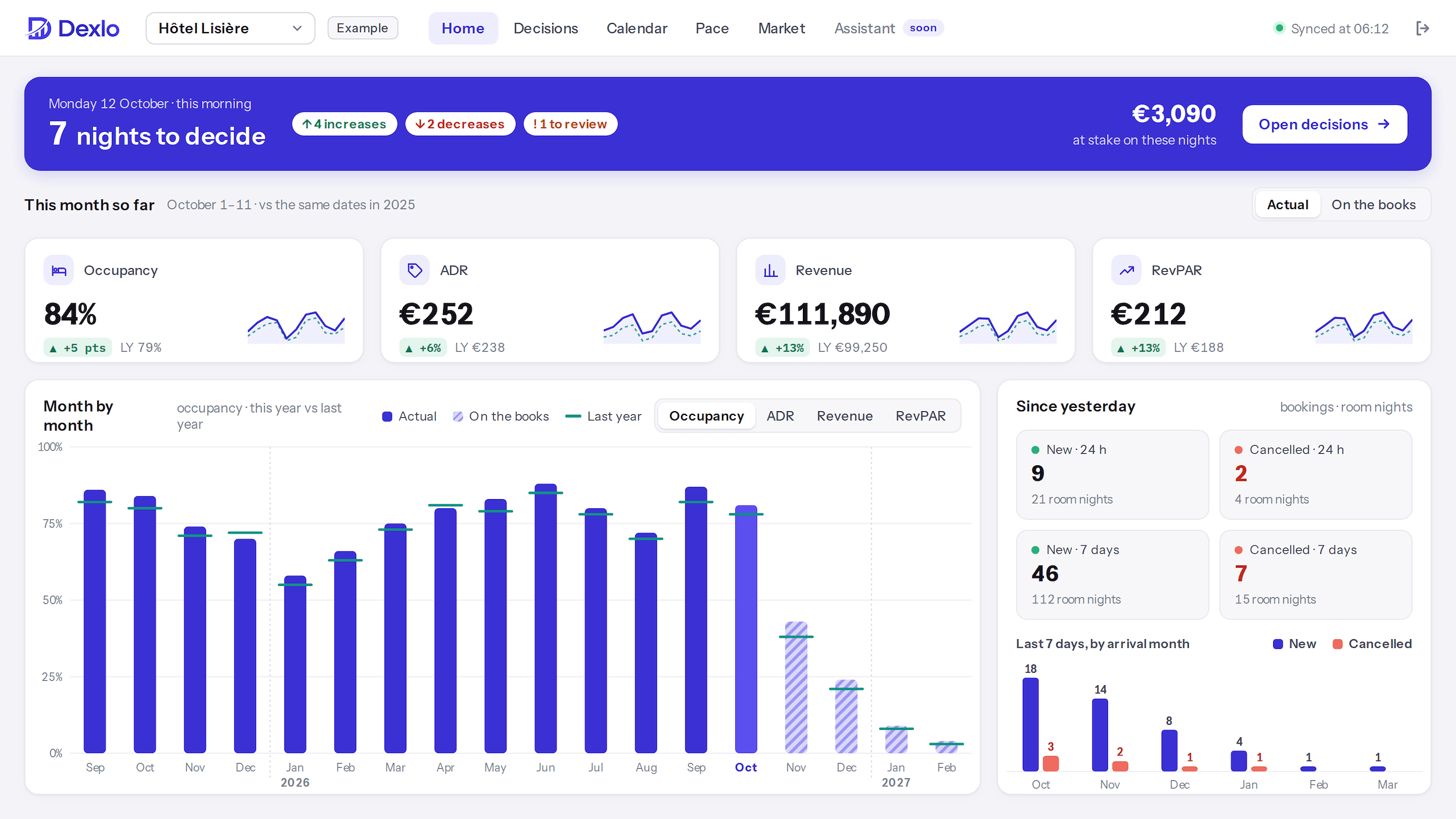This screenshot has height=819, width=1456.
Task: Open the Calendar tab
Action: coord(636,28)
